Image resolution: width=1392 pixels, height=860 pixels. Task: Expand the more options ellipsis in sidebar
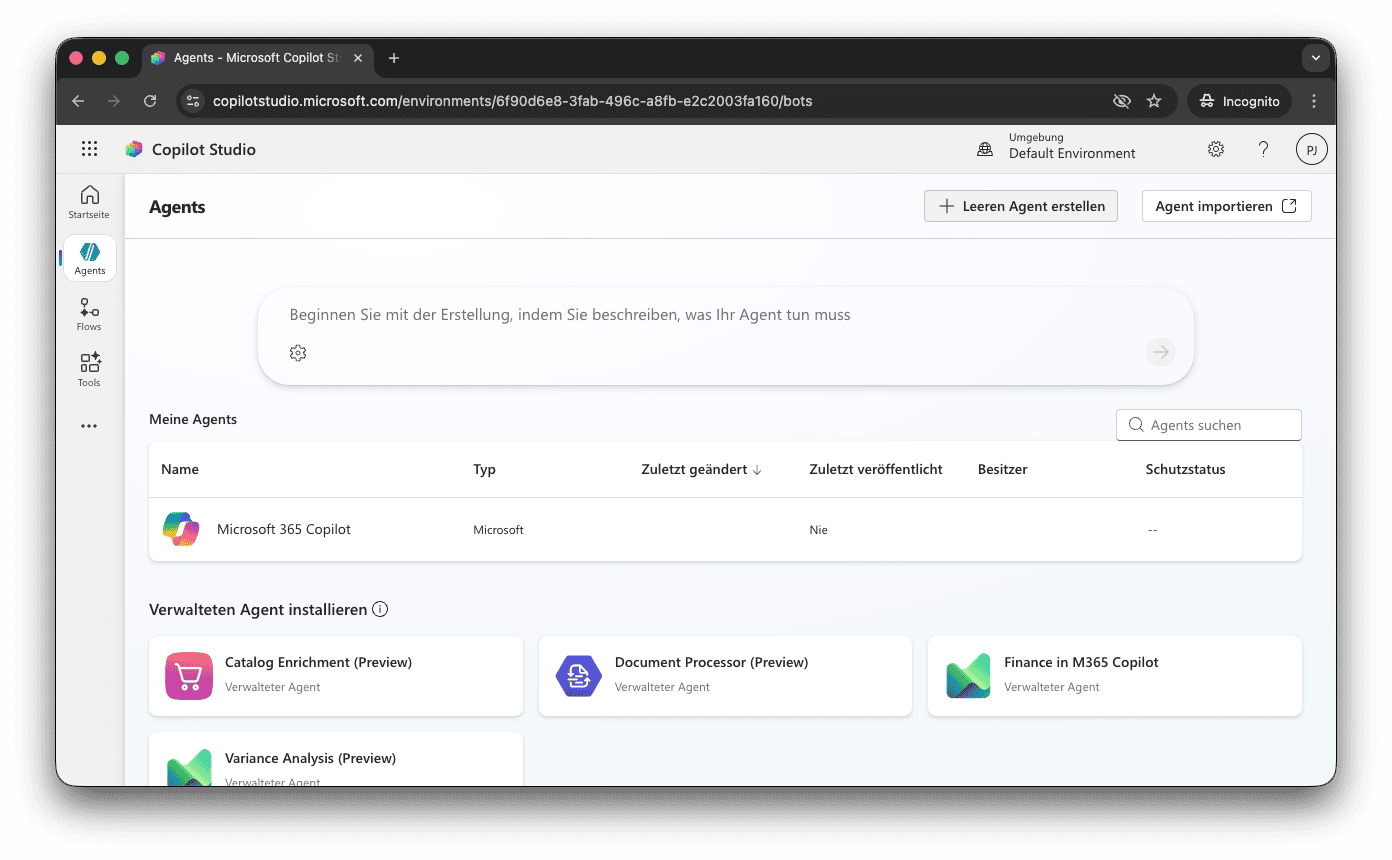point(89,426)
